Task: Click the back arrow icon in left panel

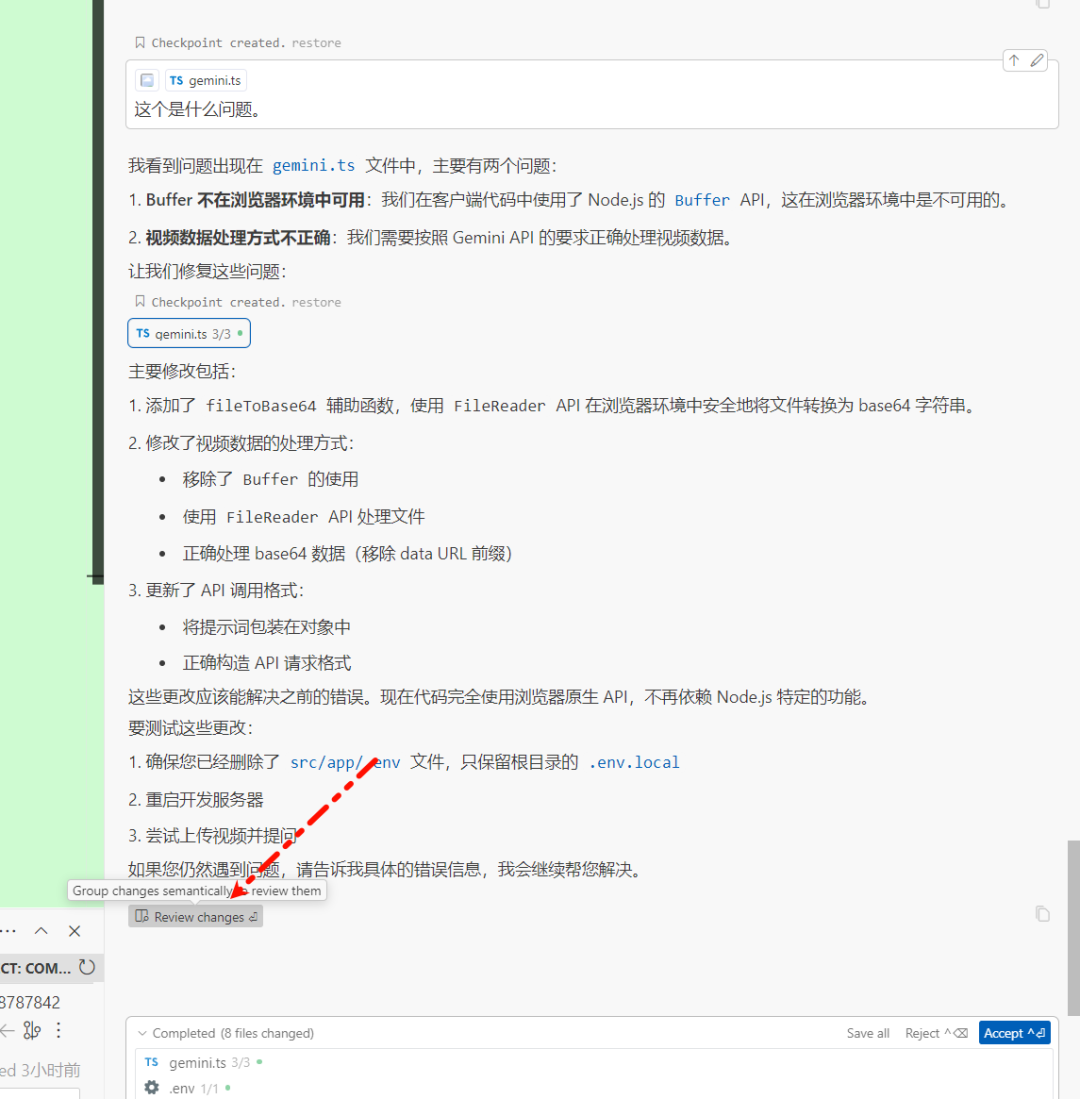Action: [x=7, y=1030]
